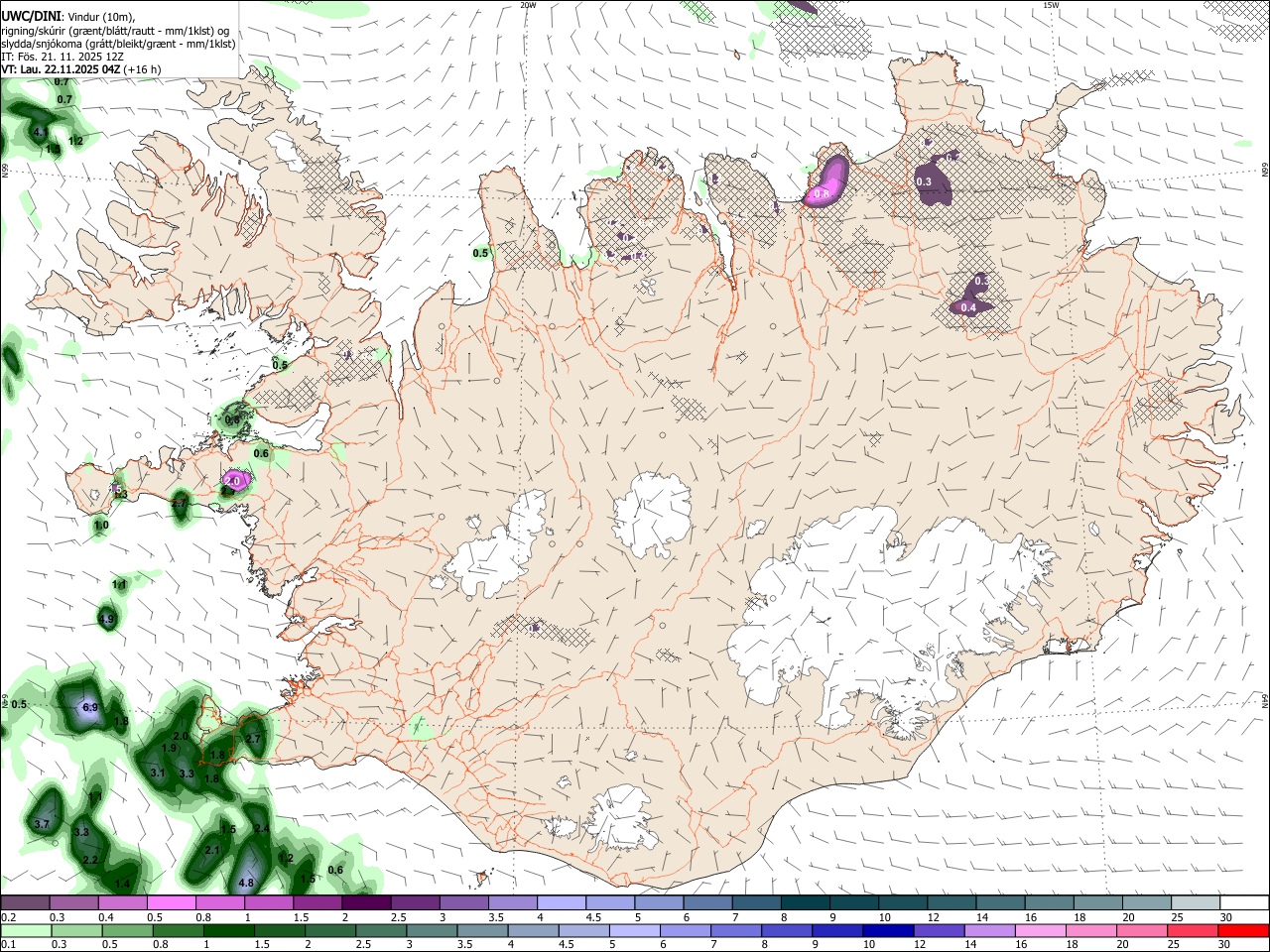
Task: Click the UWC/DINI title text
Action: point(30,17)
